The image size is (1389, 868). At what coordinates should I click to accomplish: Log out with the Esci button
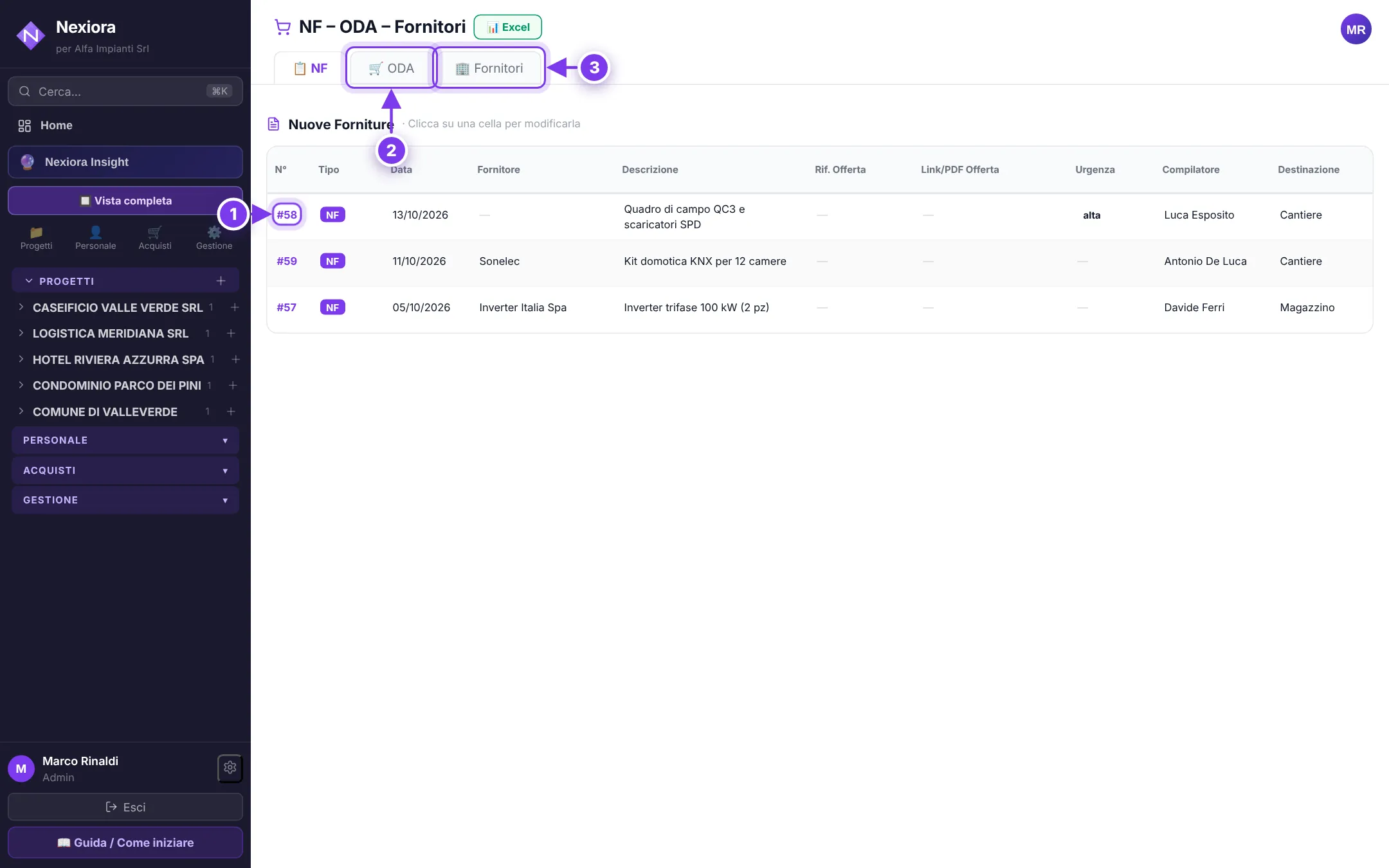pos(125,807)
